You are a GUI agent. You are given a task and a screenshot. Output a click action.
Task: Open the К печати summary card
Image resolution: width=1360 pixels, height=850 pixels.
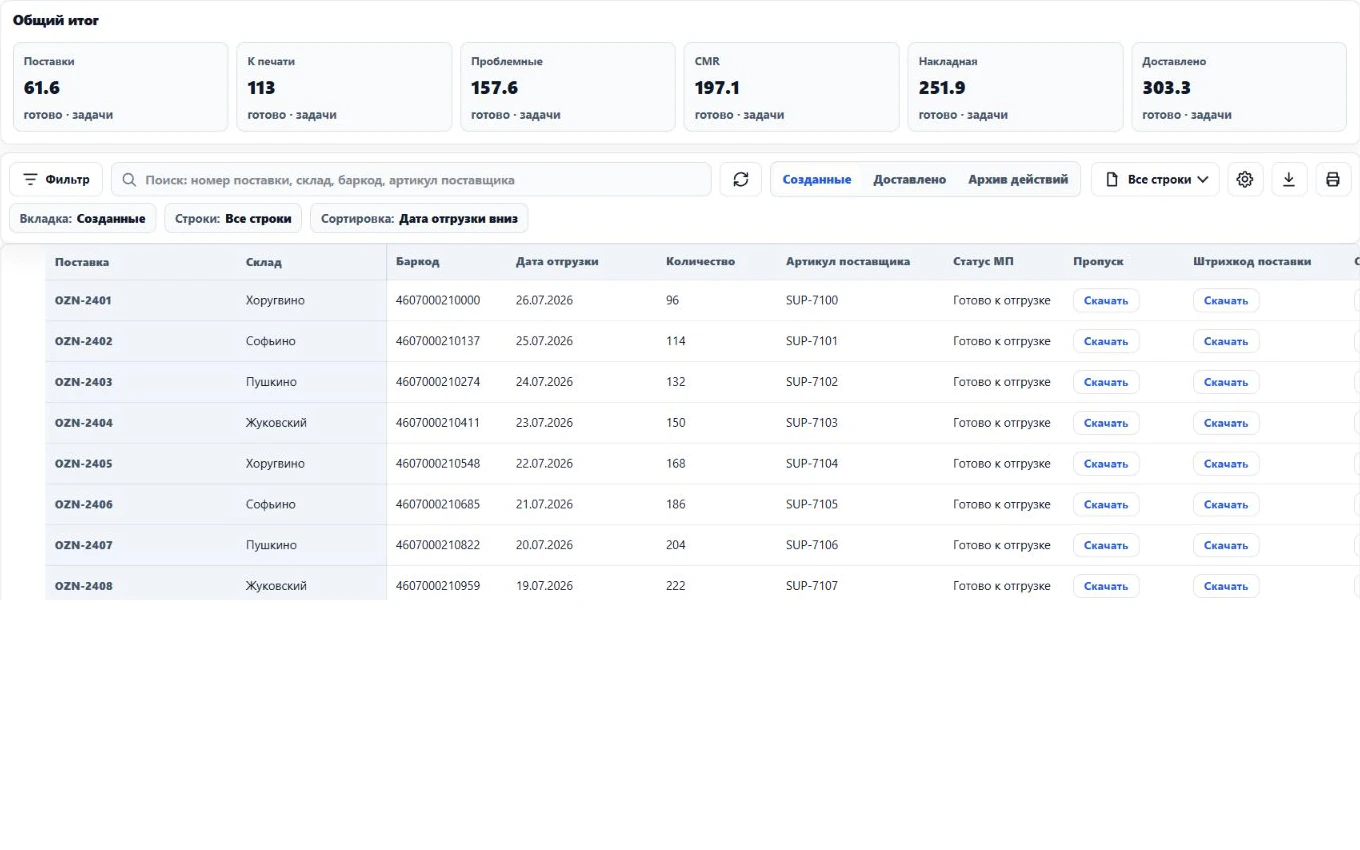click(344, 87)
